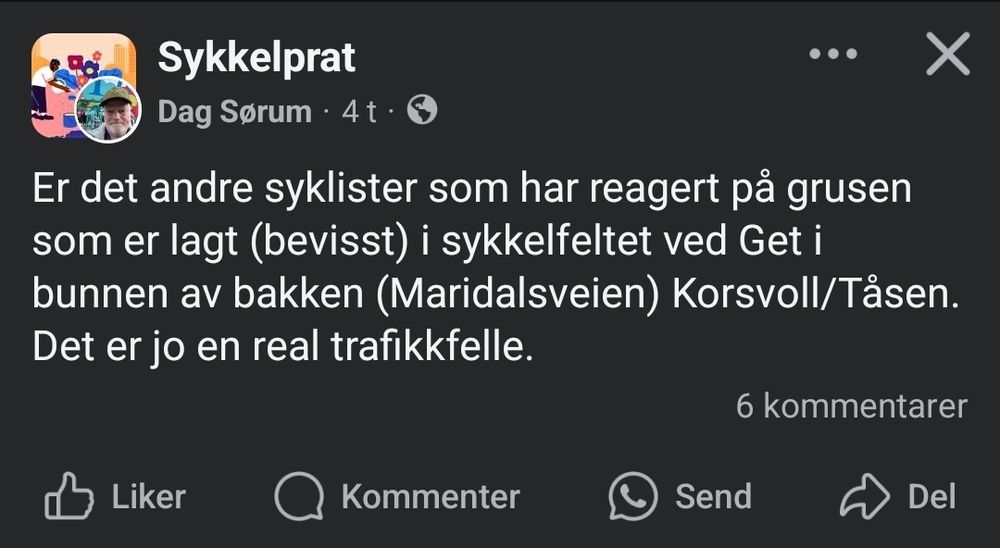Open Dag Sørum's profile name link
The width and height of the screenshot is (1000, 548).
(234, 111)
